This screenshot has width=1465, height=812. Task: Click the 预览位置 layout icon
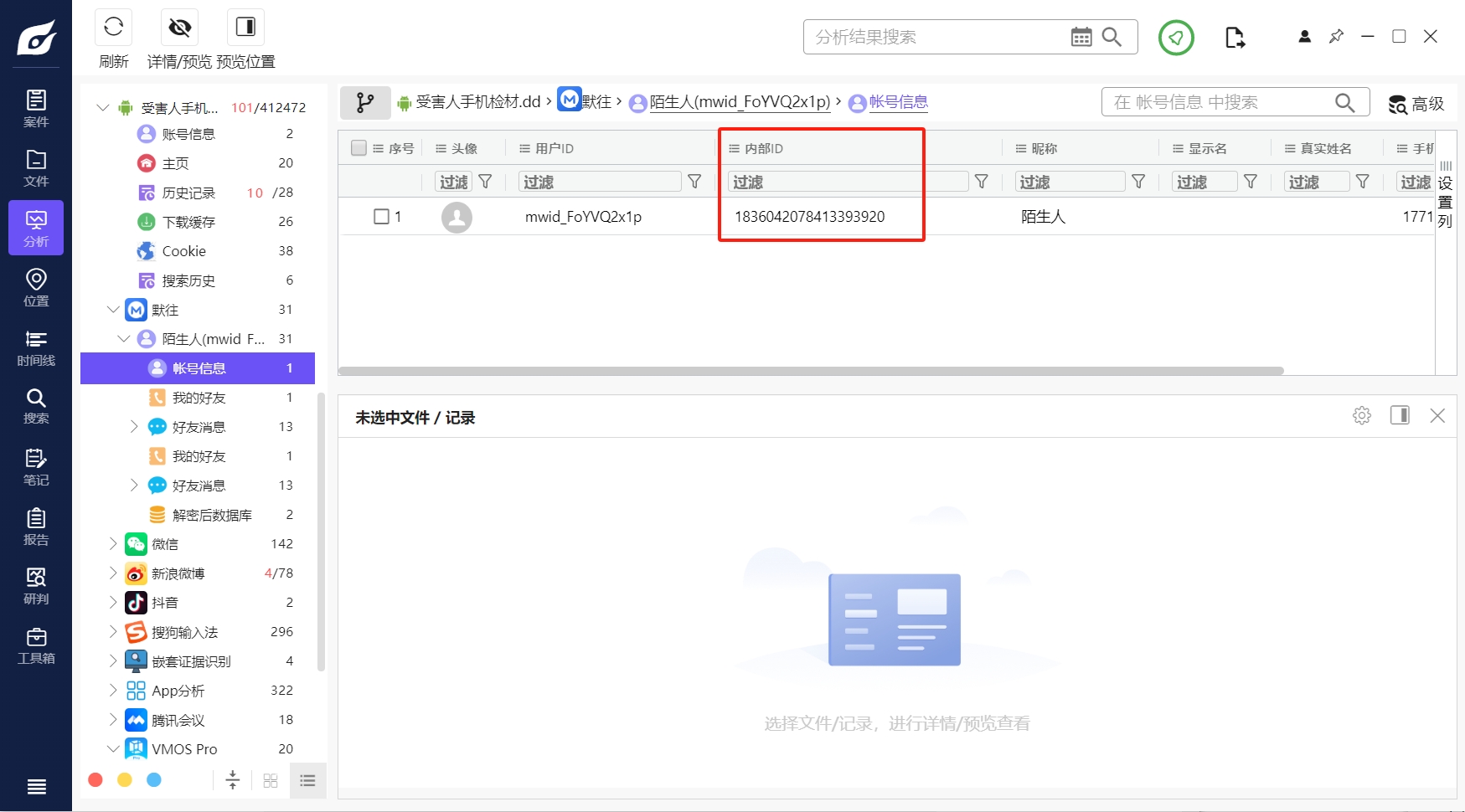pos(245,27)
